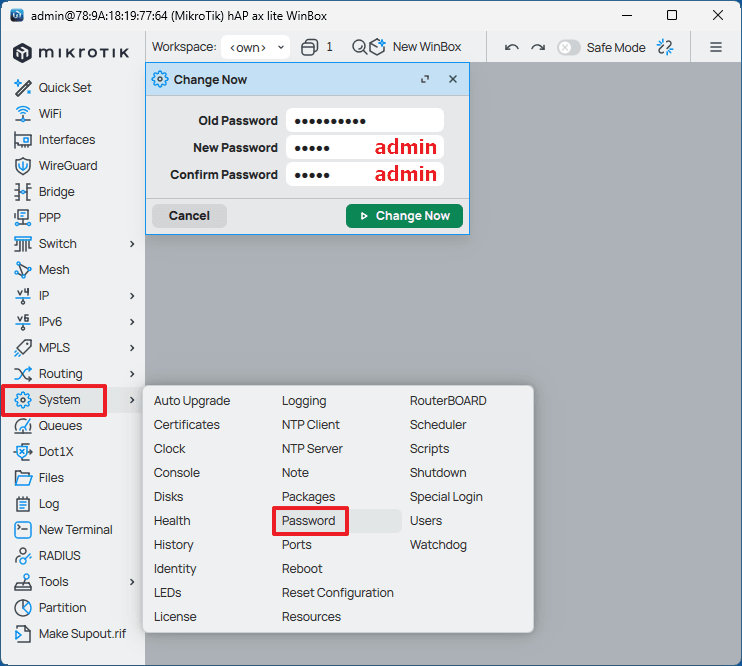This screenshot has width=742, height=666.
Task: Open the Workspace dropdown
Action: [x=254, y=47]
